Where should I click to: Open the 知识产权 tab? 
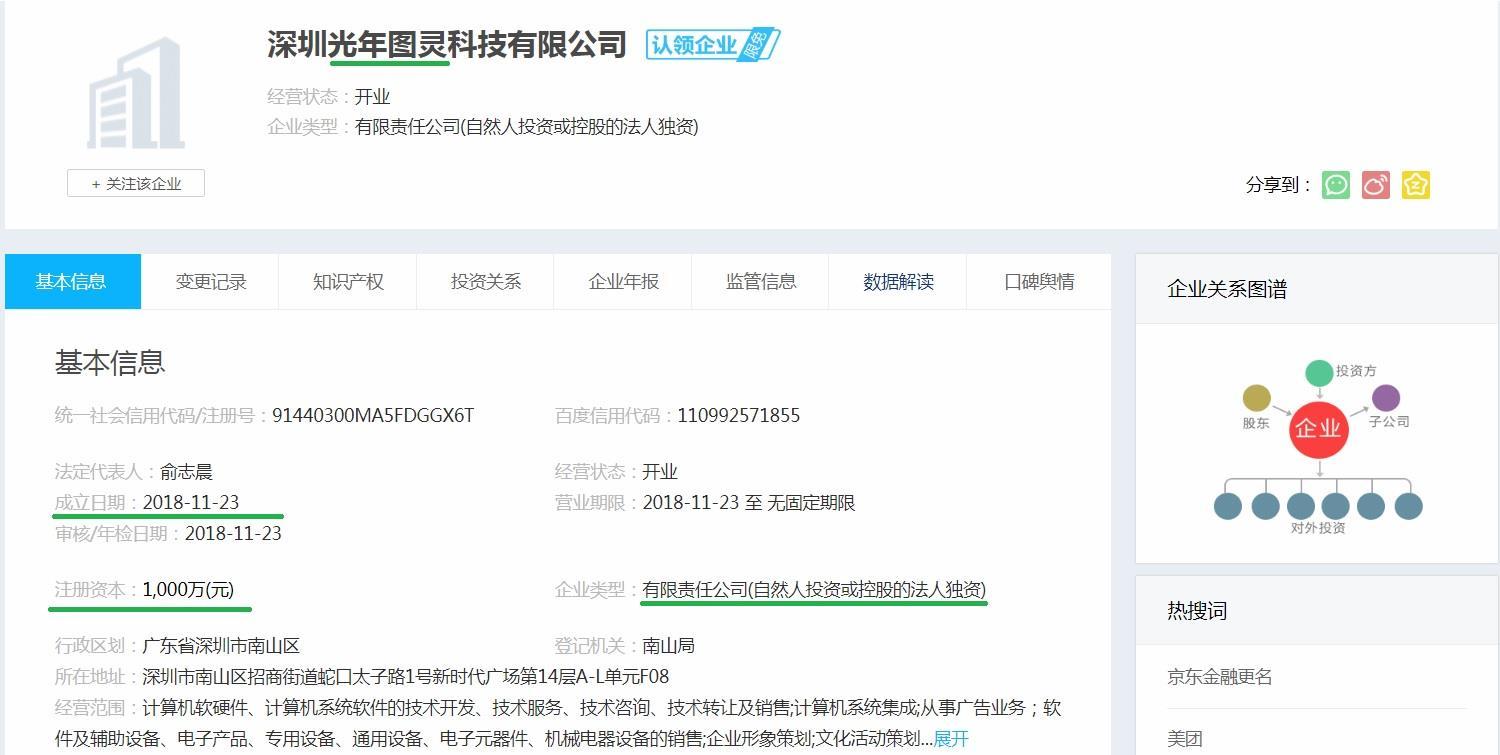point(347,281)
